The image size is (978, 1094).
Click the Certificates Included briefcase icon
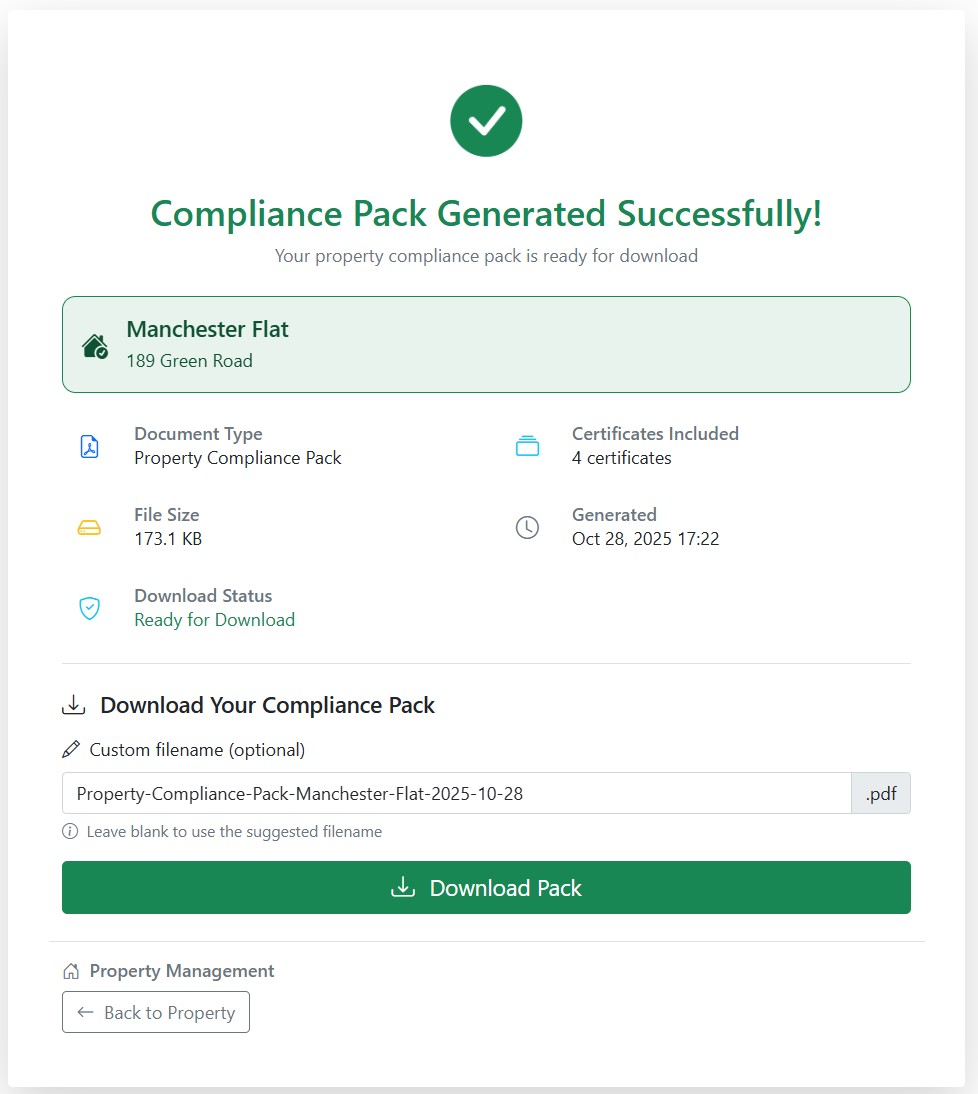pos(527,446)
